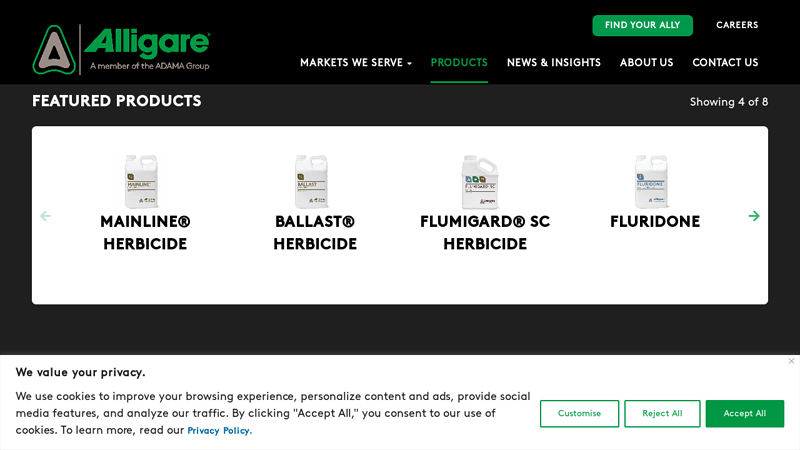Click 'We value your privacy.' heading
The height and width of the screenshot is (450, 800).
point(81,372)
